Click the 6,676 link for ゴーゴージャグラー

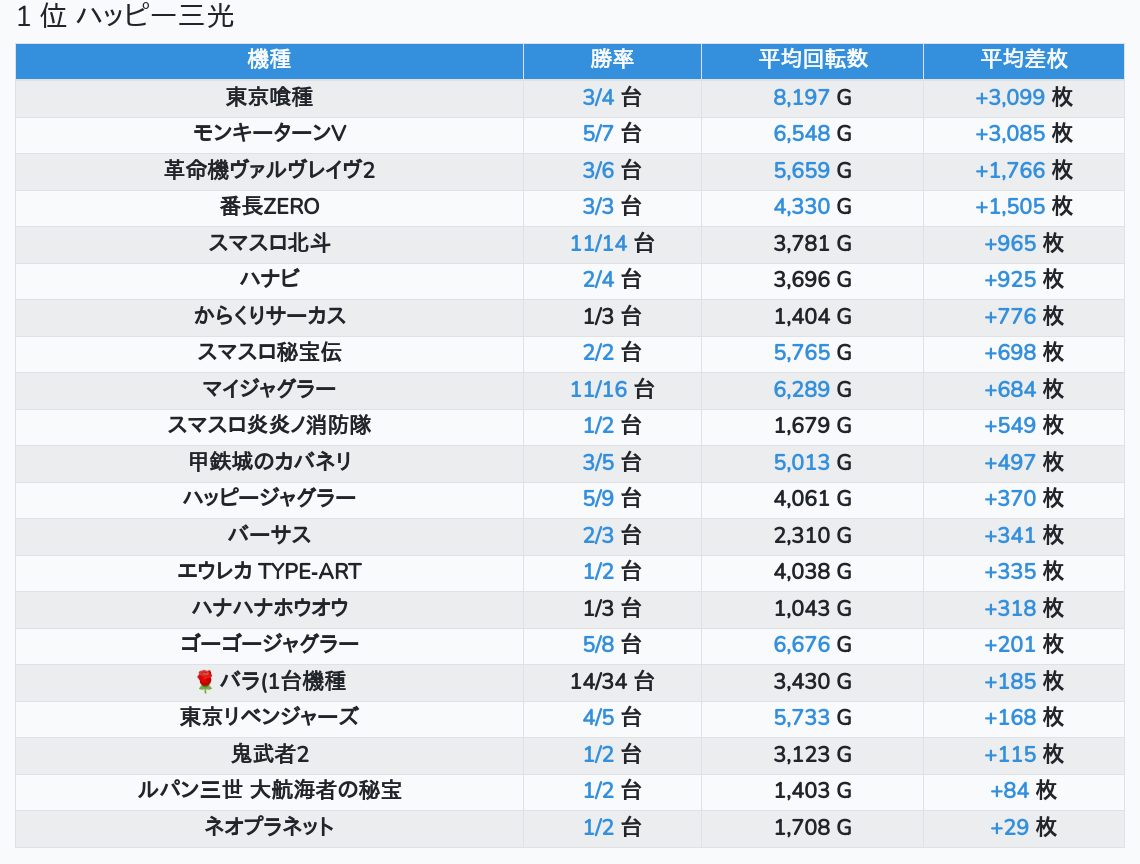(801, 644)
